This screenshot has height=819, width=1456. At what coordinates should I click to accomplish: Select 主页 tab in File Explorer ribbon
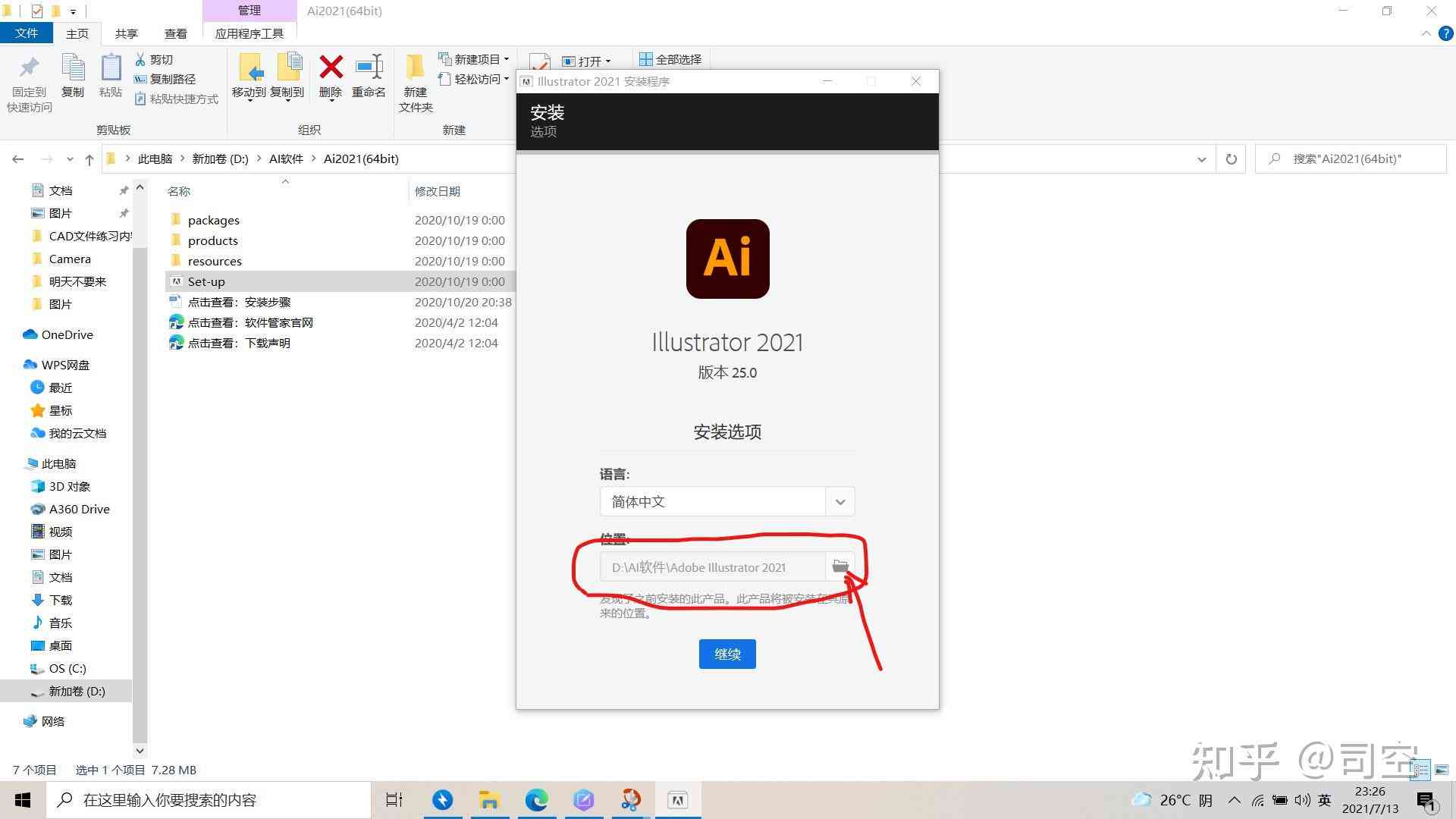(x=77, y=33)
